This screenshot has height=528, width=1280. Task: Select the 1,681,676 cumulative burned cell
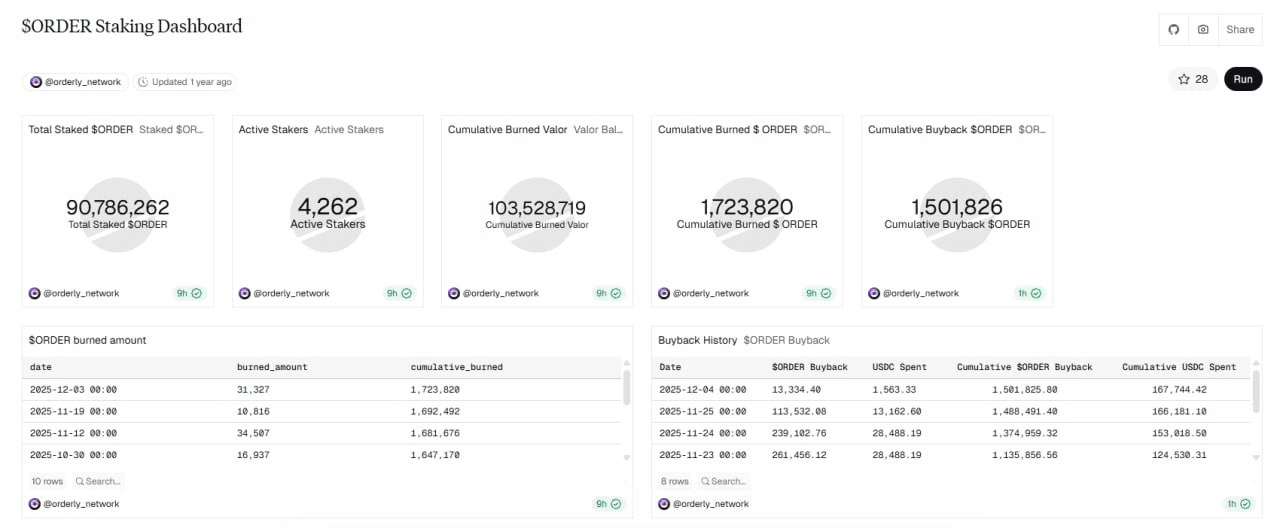tap(435, 433)
